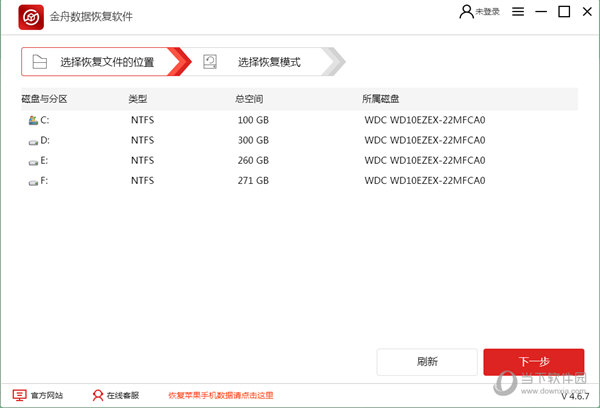Minimize the recovery software window
The image size is (600, 408).
click(x=541, y=12)
